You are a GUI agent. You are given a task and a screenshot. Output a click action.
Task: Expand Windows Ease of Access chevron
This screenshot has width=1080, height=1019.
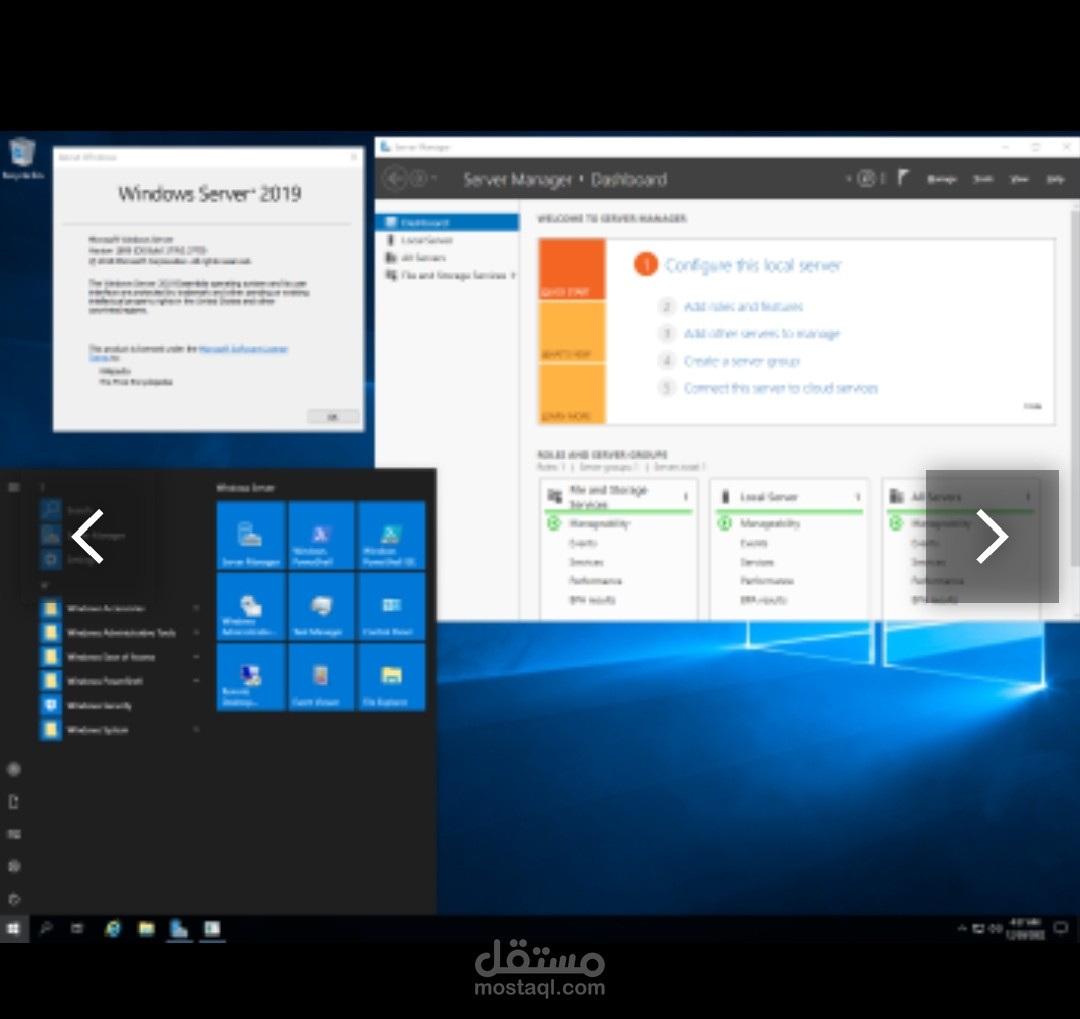point(196,657)
